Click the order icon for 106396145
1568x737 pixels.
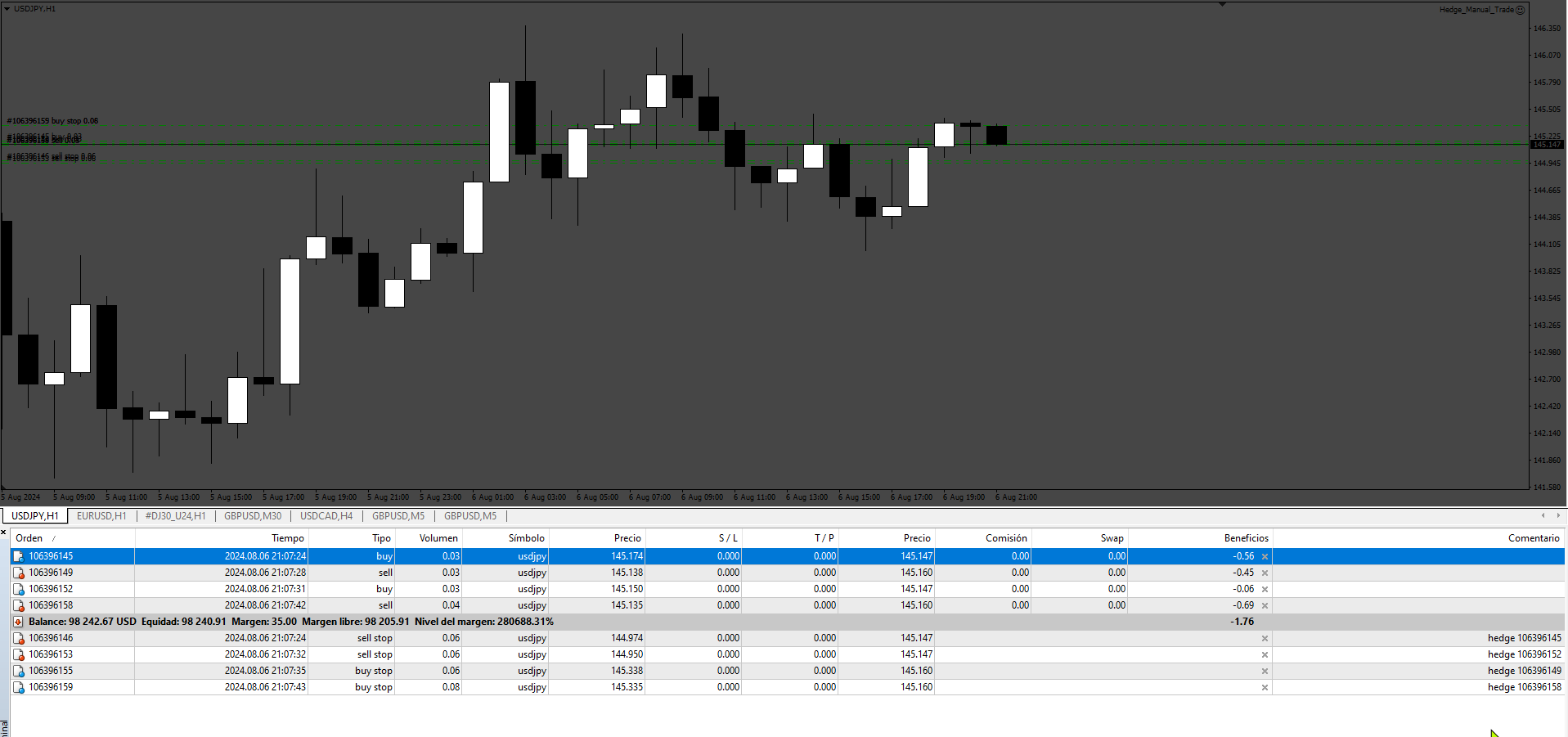coord(19,556)
